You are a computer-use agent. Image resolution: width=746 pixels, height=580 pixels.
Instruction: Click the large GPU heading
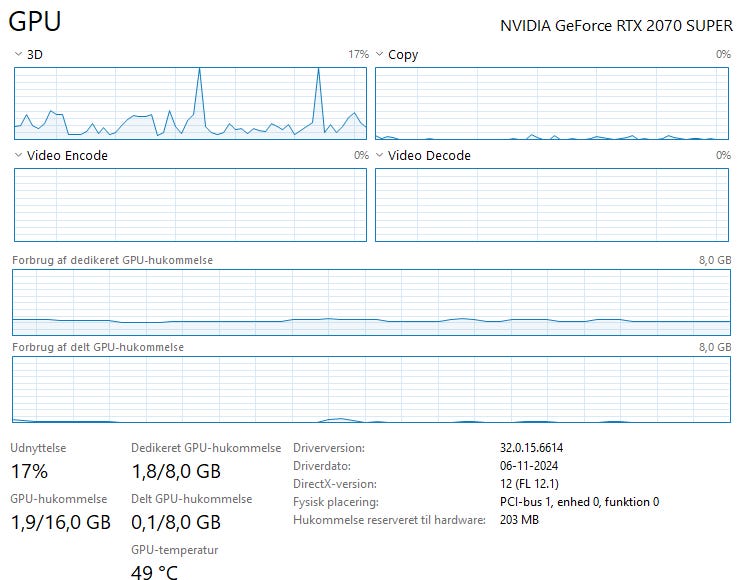[35, 22]
